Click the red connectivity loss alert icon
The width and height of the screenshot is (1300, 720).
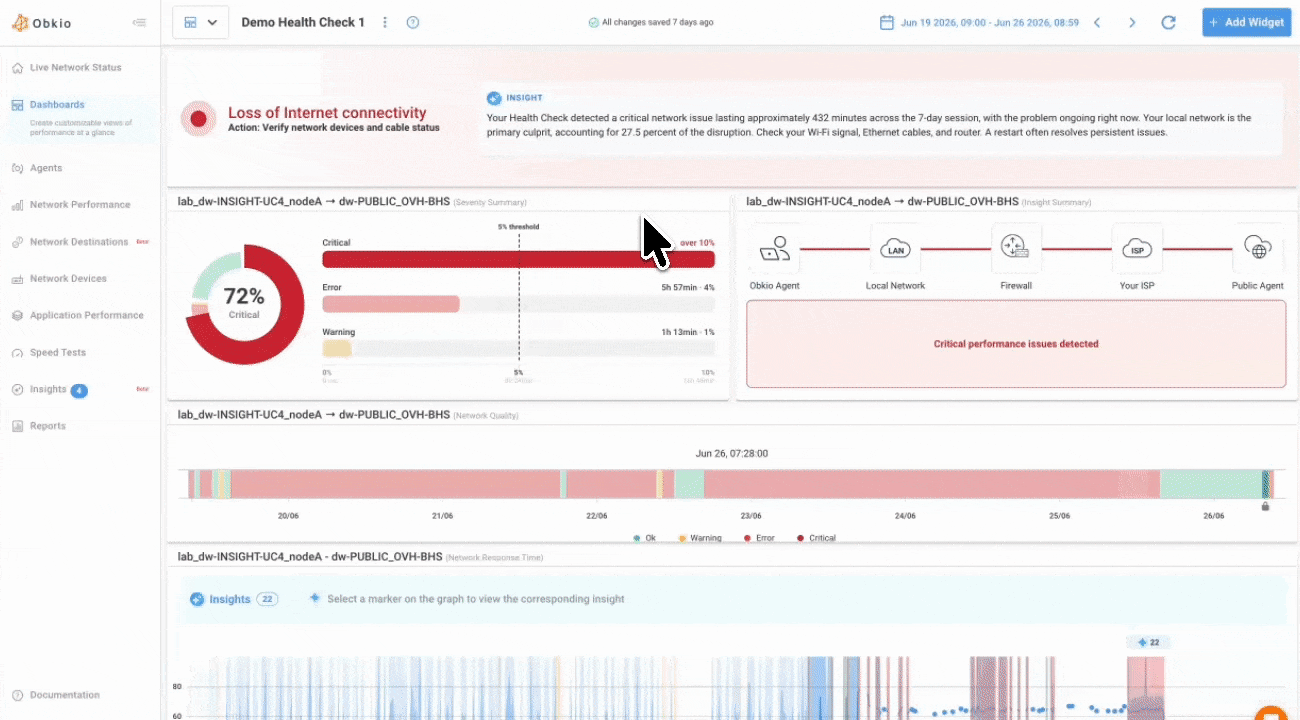(198, 119)
